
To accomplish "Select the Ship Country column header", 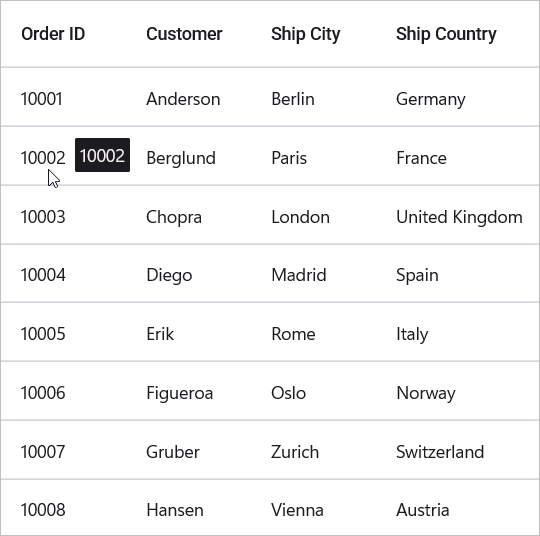I will 446,34.
